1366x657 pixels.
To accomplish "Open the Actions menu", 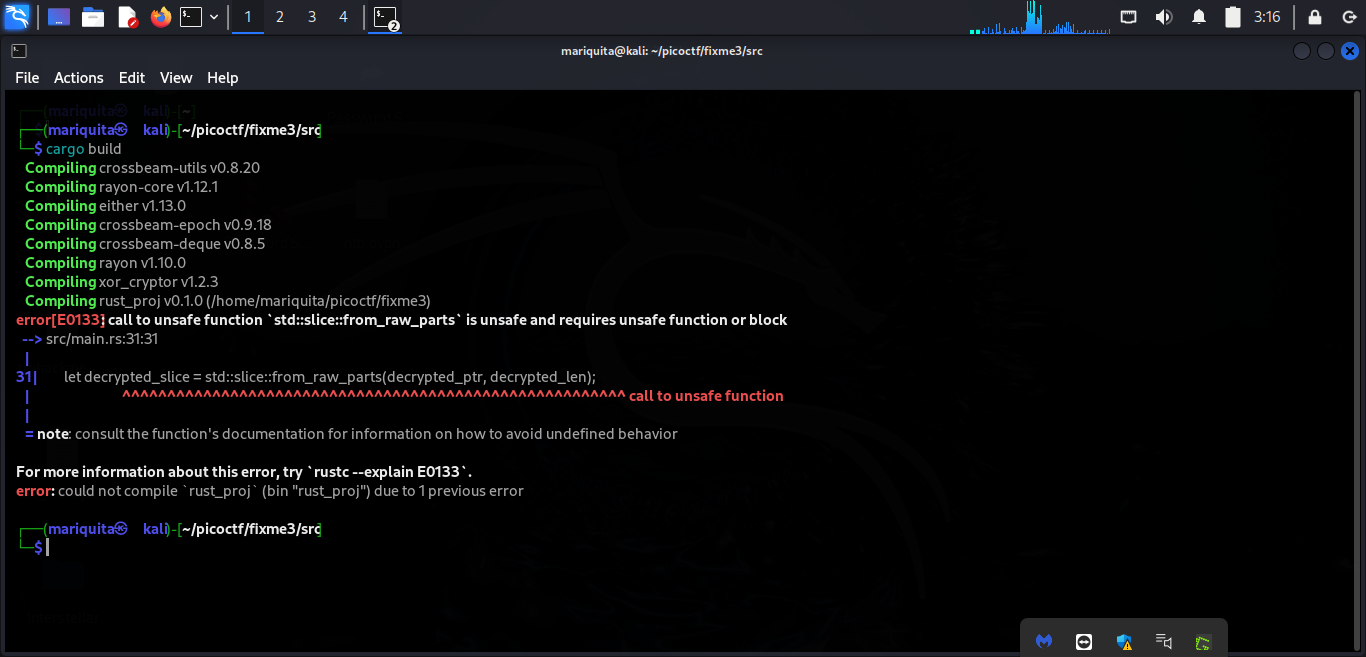I will pos(78,77).
